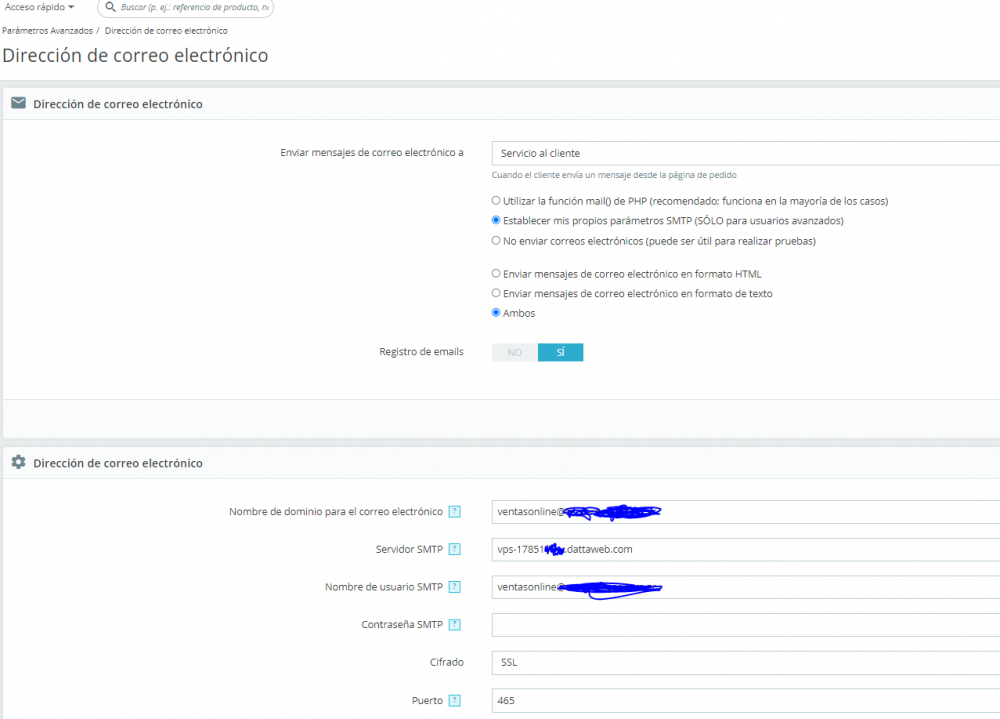This screenshot has width=1000, height=719.
Task: Select HTML email format radio button
Action: tap(496, 273)
